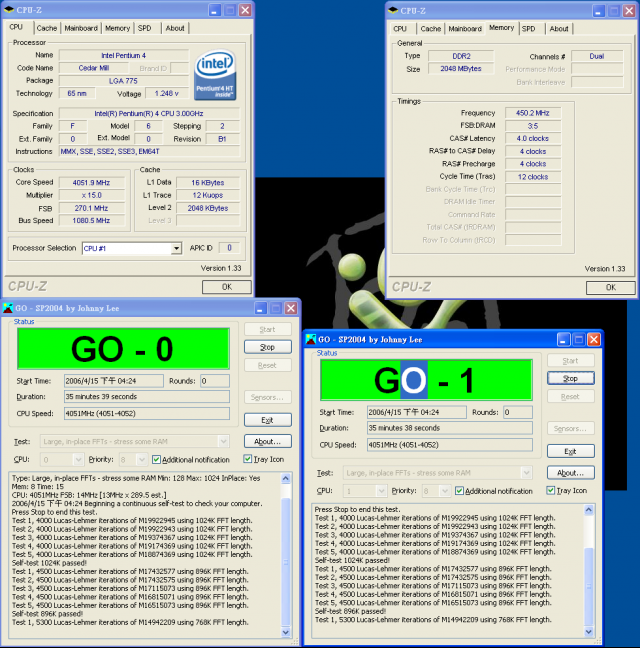
Task: Click the green GO - 0 status banner
Action: point(123,349)
